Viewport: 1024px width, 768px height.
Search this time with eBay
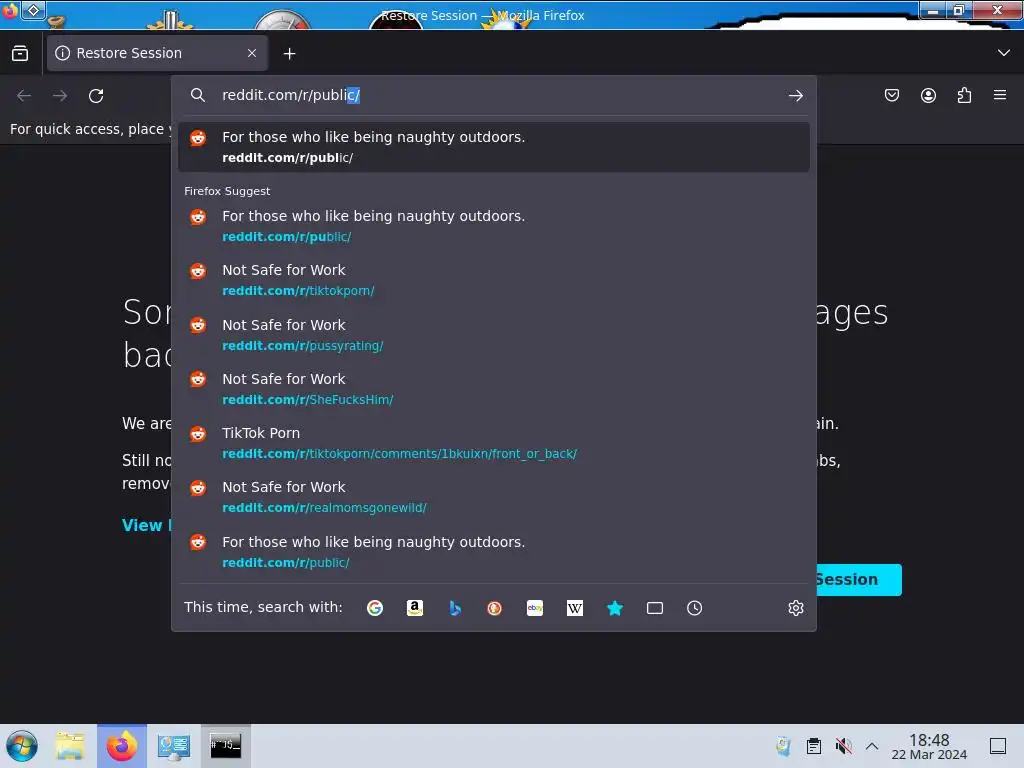[x=535, y=608]
